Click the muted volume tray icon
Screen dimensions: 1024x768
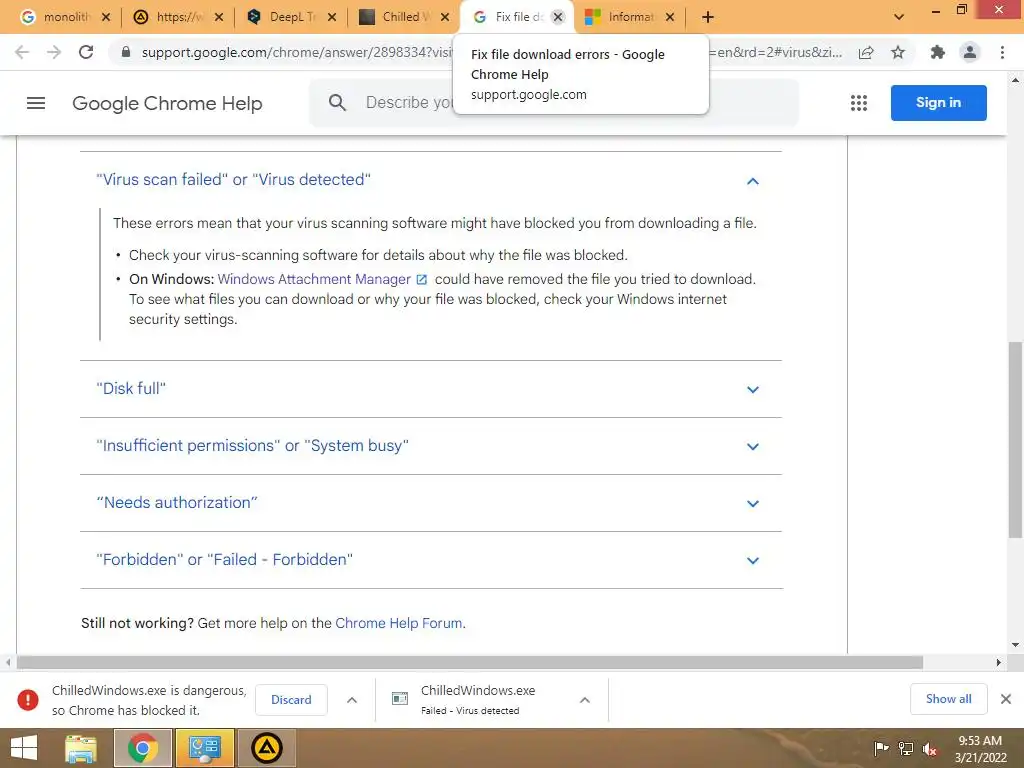[930, 749]
